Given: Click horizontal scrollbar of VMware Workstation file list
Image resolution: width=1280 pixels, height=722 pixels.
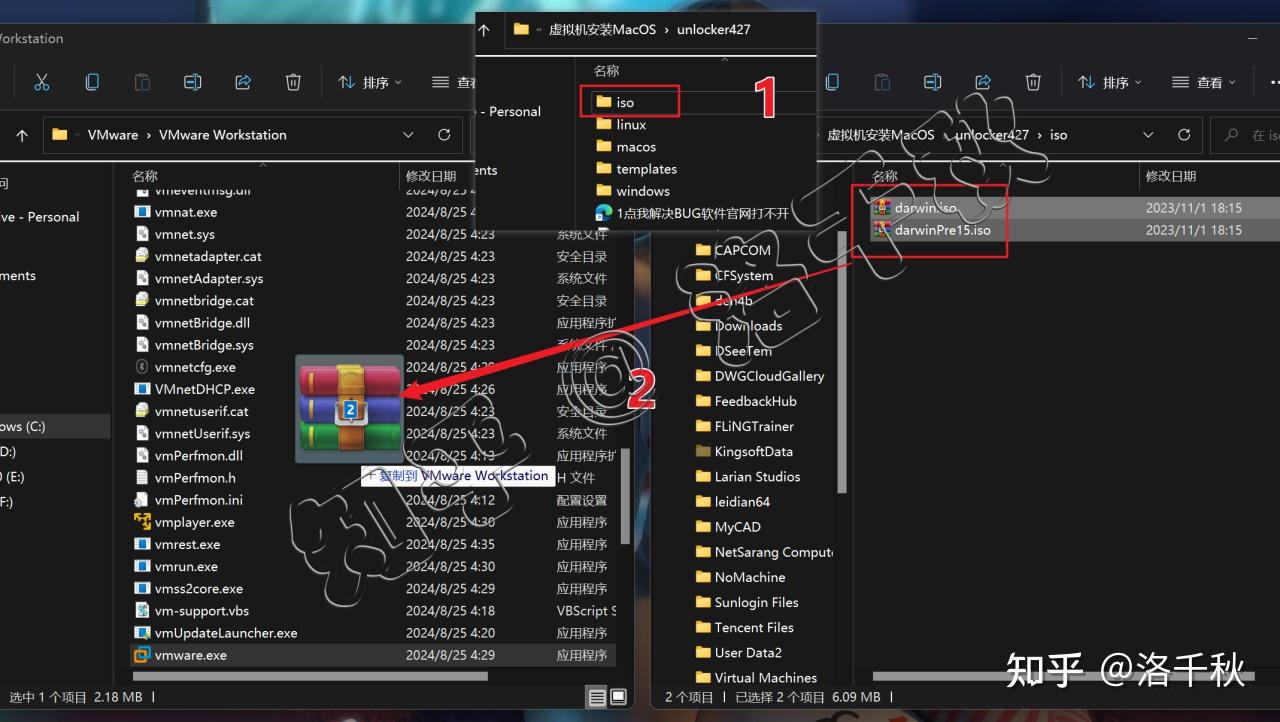Looking at the screenshot, I should [310, 677].
